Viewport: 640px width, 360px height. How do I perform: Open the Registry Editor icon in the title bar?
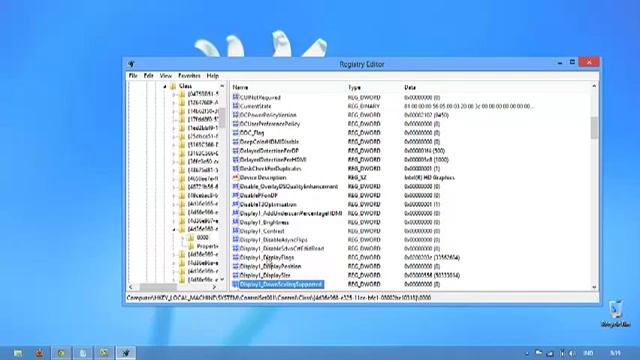pos(131,64)
